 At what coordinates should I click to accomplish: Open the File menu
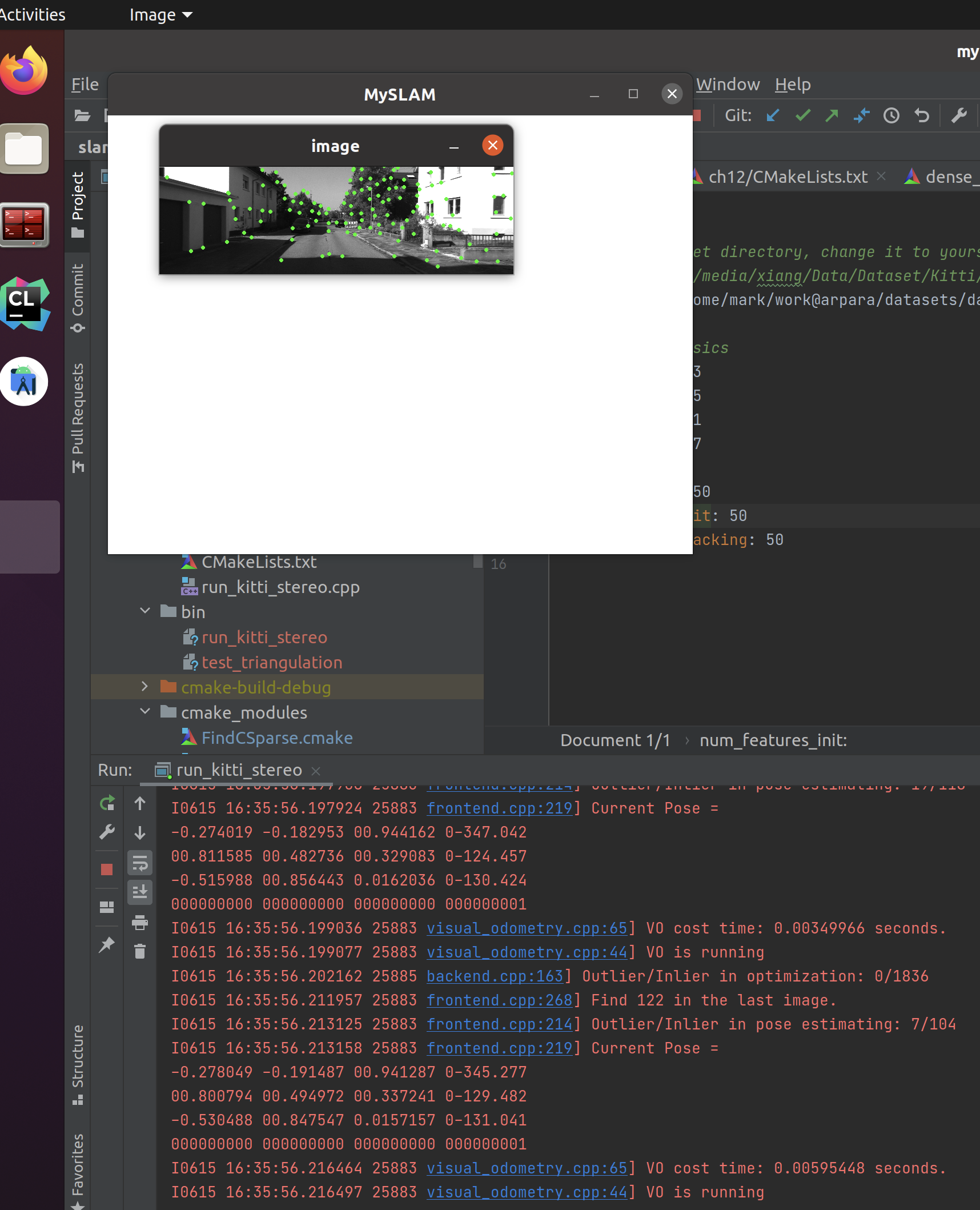[x=85, y=85]
